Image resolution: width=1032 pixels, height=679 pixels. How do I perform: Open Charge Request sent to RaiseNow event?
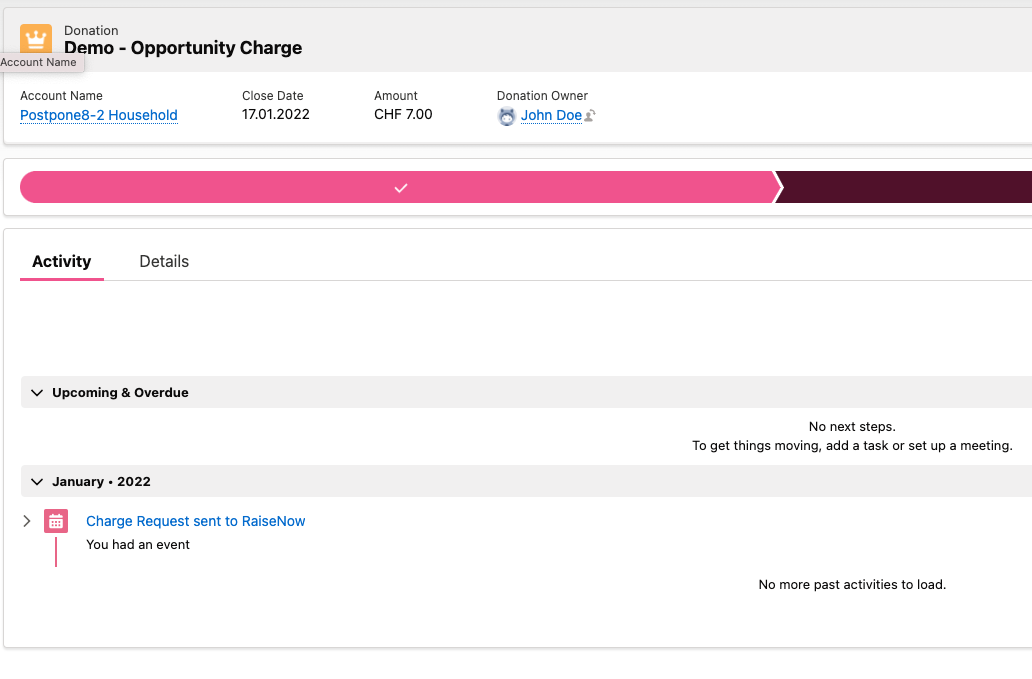tap(195, 521)
